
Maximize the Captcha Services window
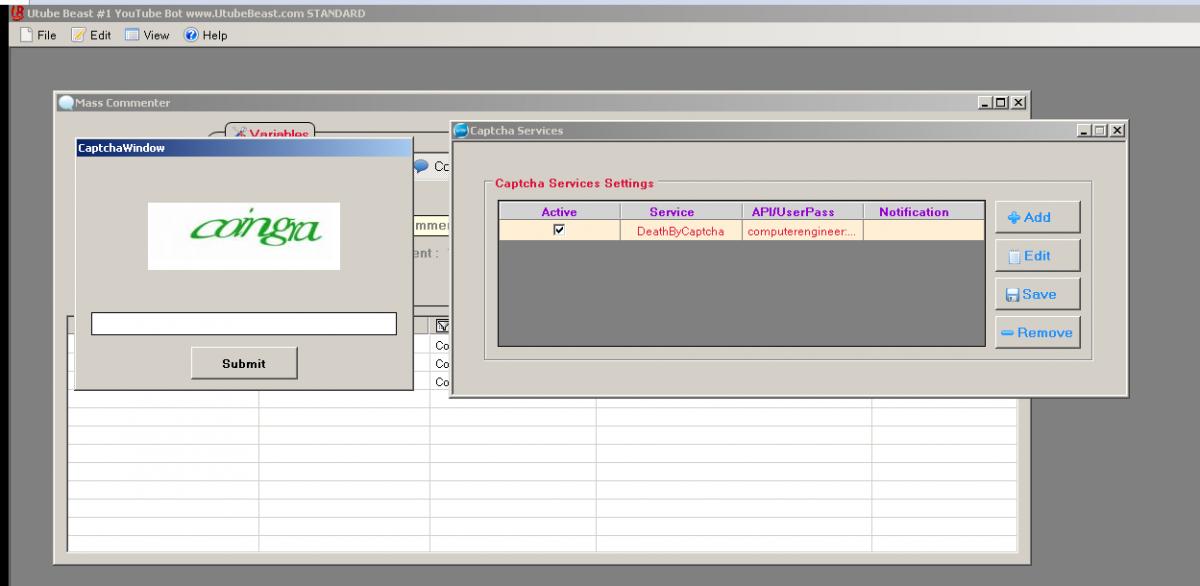coord(1102,131)
